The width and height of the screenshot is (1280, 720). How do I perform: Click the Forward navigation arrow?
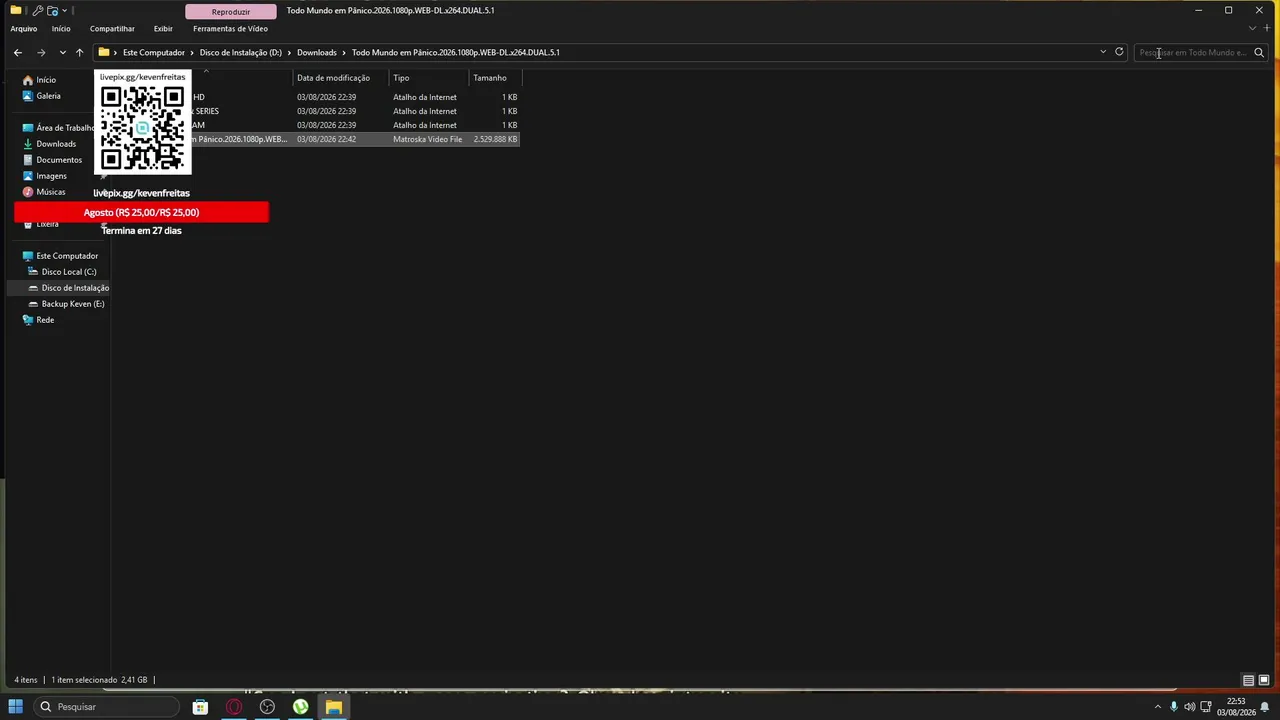pyautogui.click(x=41, y=52)
